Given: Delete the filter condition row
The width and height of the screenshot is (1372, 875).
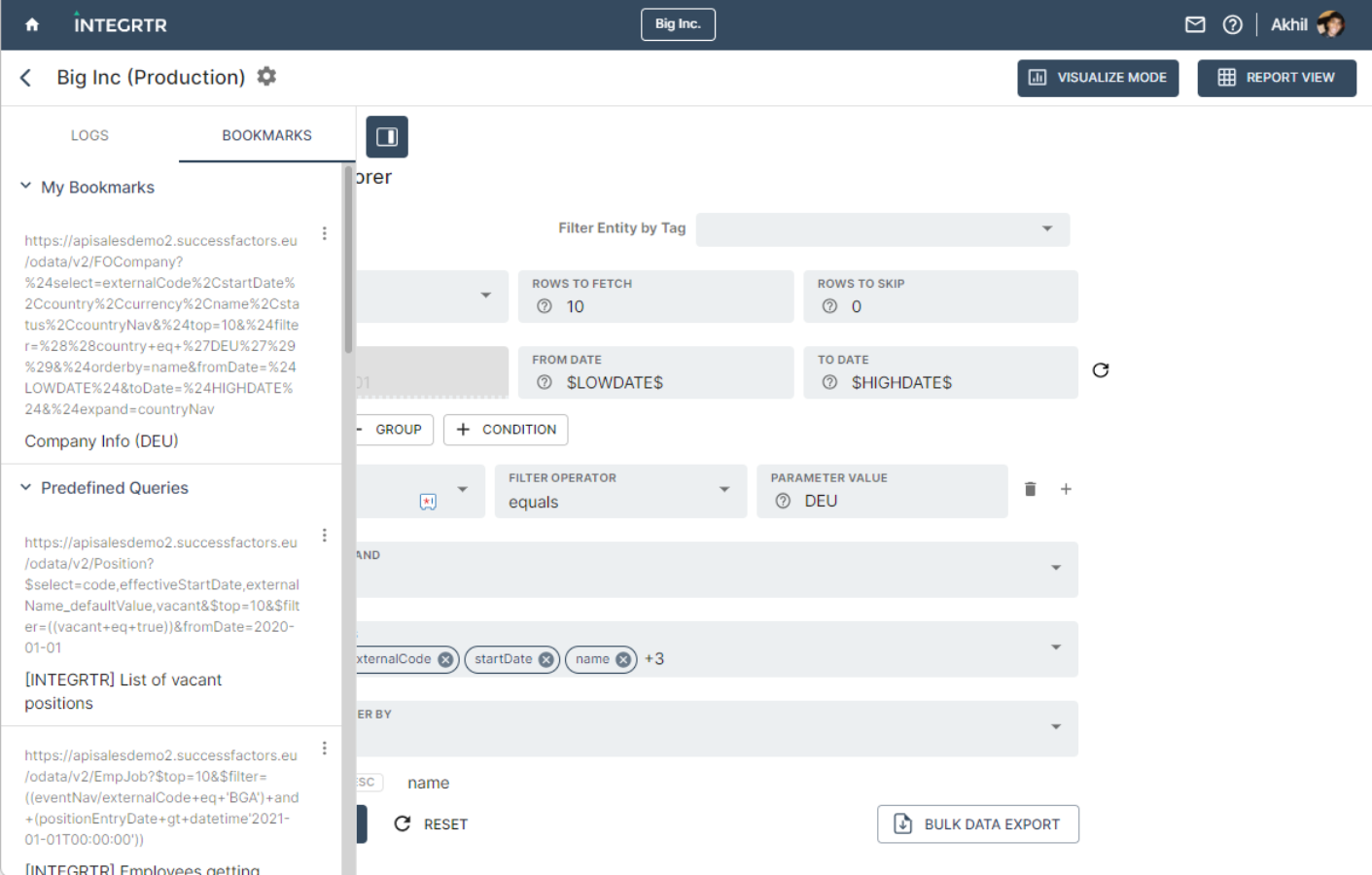Looking at the screenshot, I should tap(1031, 489).
